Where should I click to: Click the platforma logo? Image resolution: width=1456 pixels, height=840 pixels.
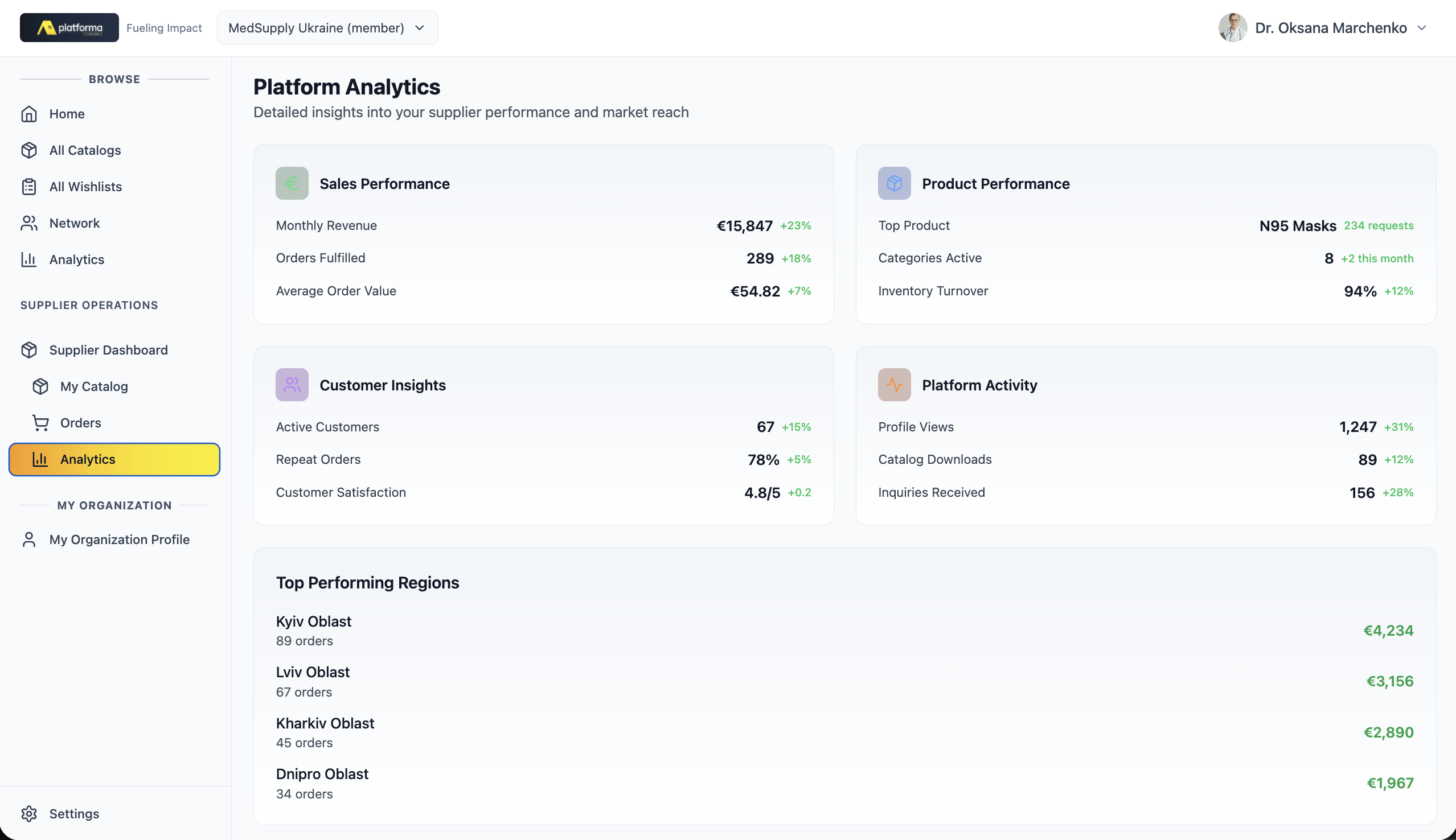tap(69, 28)
